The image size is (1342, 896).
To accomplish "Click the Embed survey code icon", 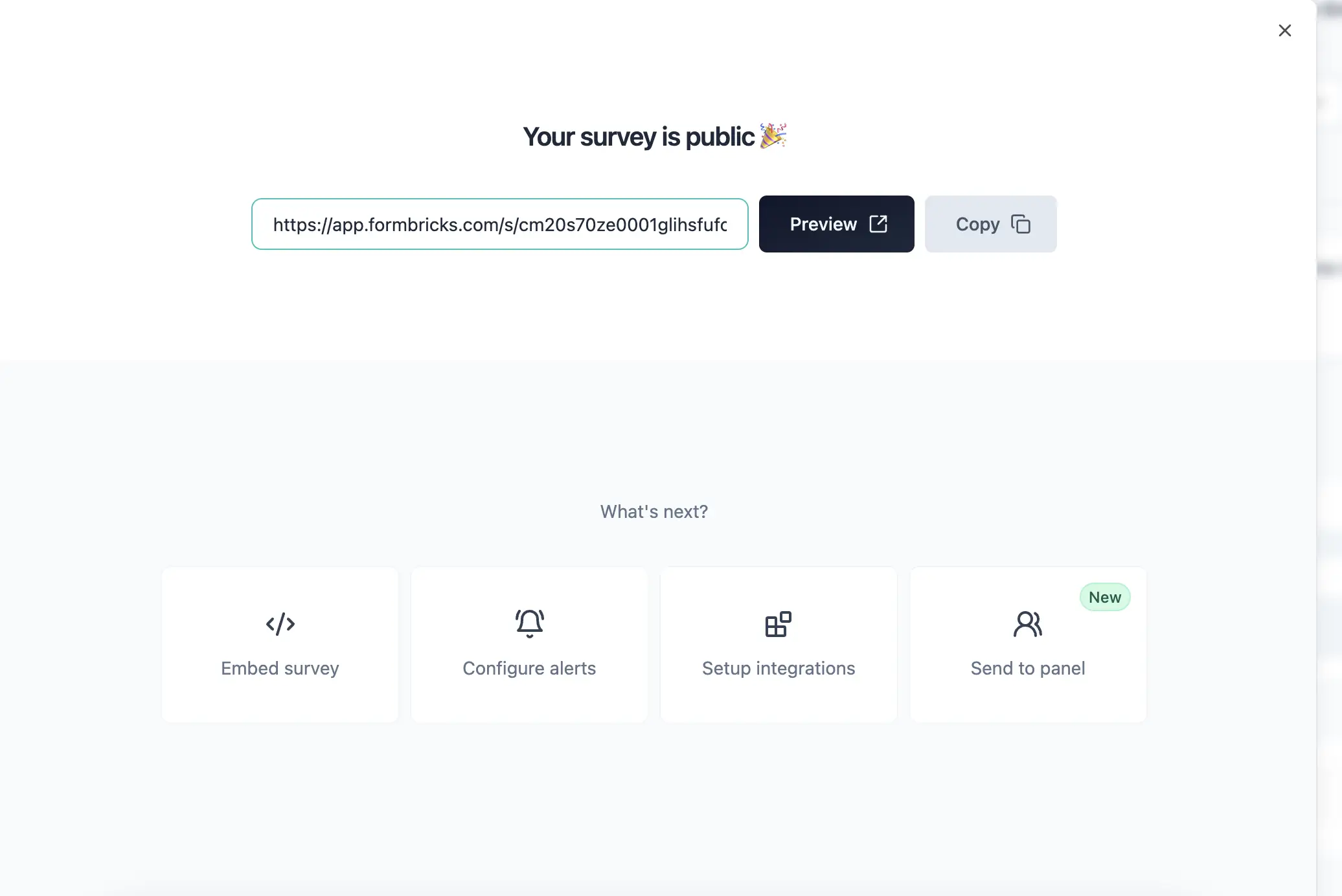I will 280,624.
